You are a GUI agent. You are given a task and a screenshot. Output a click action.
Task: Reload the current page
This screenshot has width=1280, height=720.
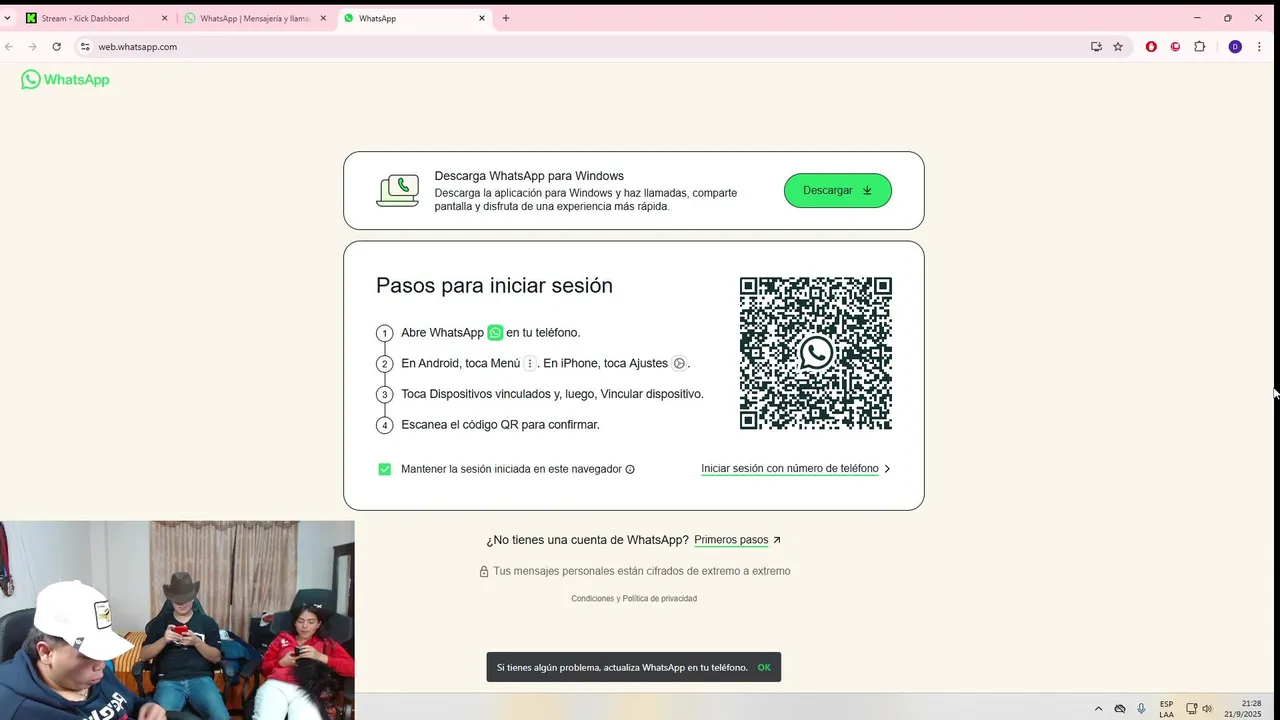(x=57, y=47)
